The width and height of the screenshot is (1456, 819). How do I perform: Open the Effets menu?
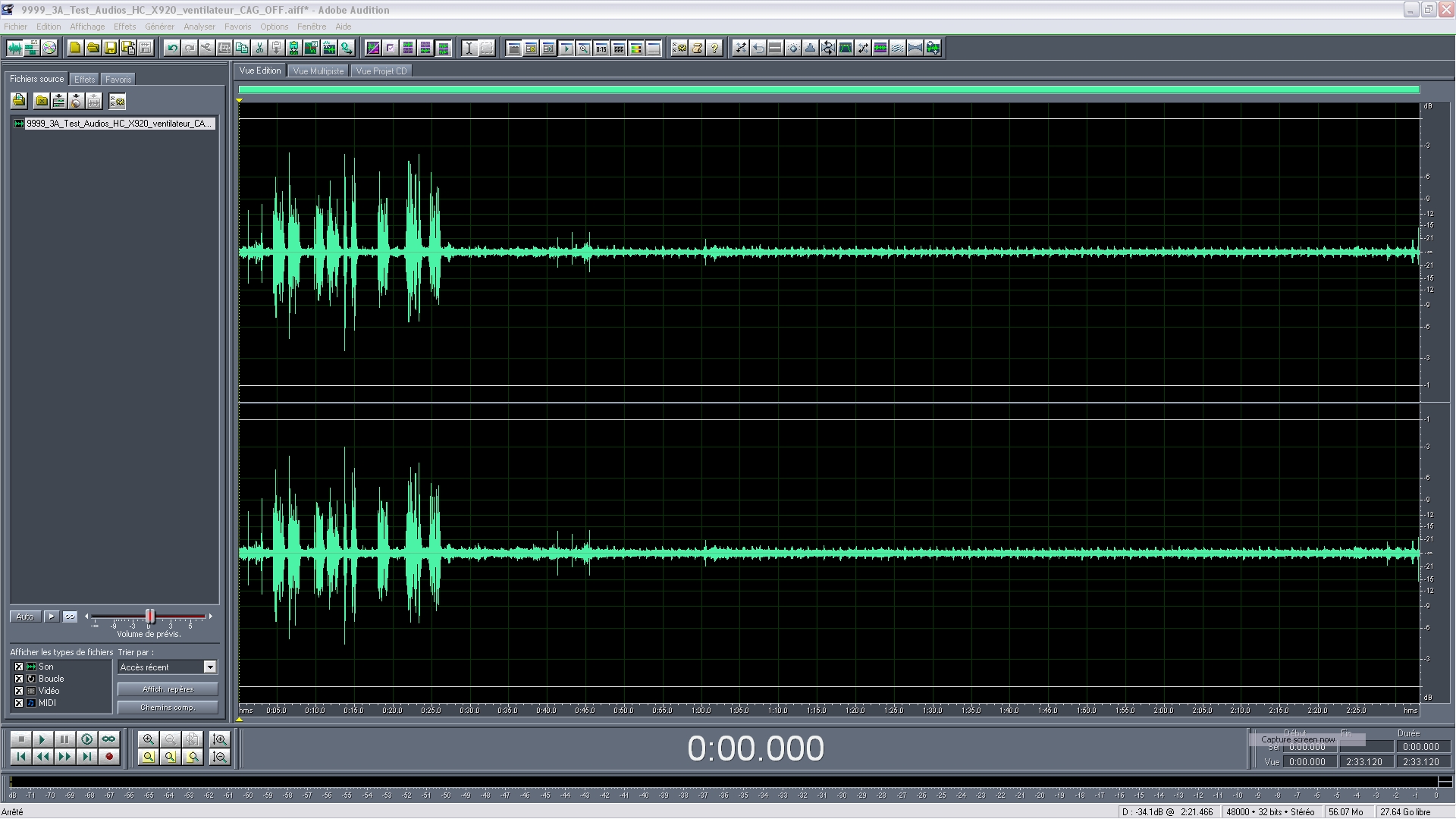click(x=124, y=27)
